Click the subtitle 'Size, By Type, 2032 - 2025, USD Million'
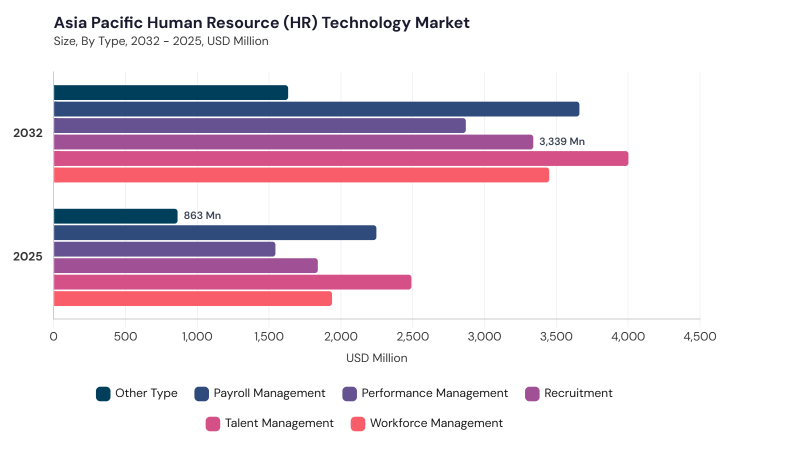 coord(161,41)
